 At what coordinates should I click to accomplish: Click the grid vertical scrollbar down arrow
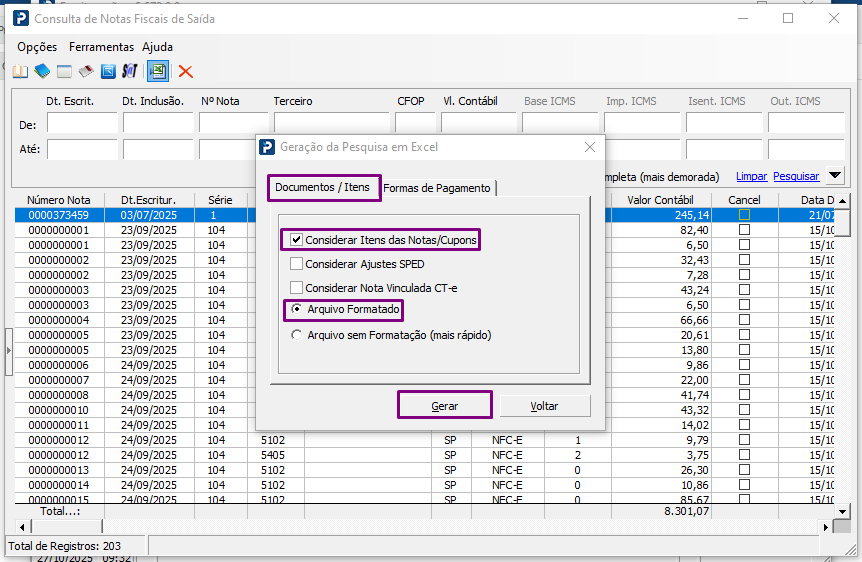coord(842,511)
